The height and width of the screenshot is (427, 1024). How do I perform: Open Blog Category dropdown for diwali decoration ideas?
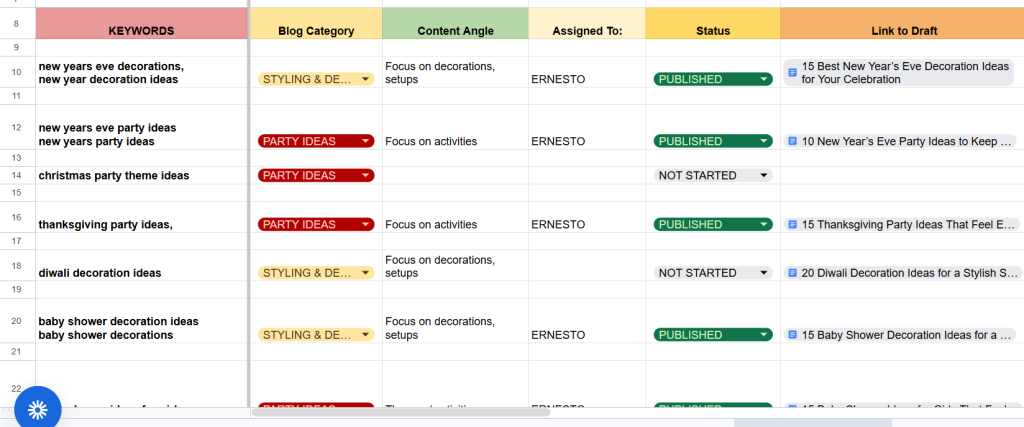(316, 272)
